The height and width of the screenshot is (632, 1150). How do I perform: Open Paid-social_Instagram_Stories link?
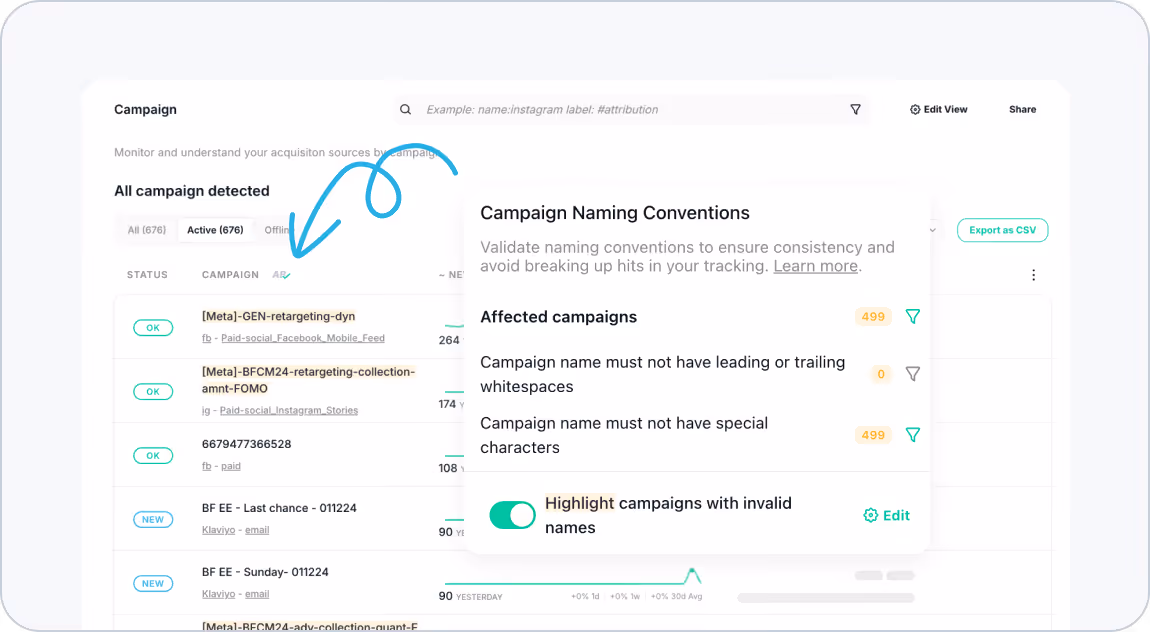point(289,411)
